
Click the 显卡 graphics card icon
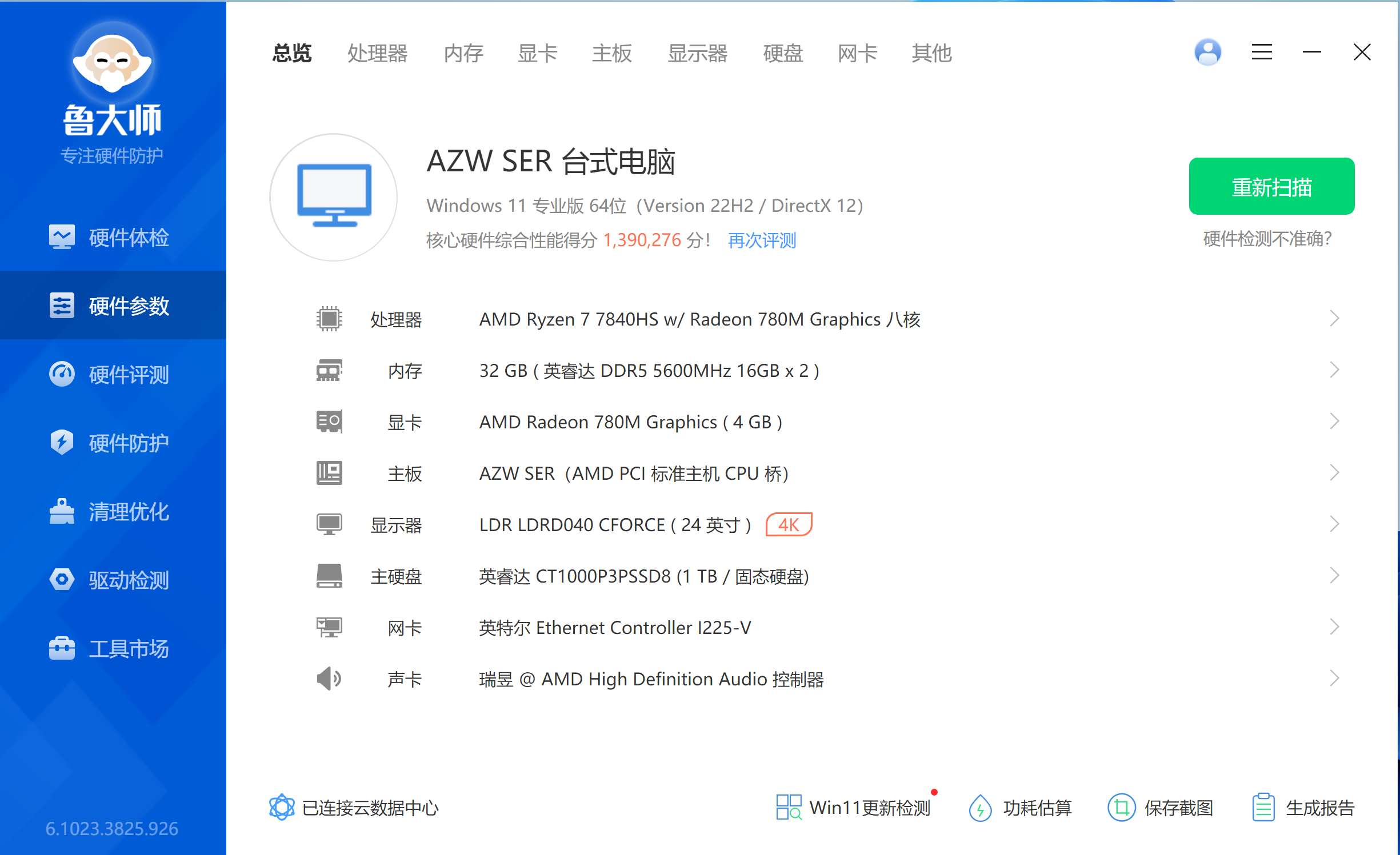pyautogui.click(x=329, y=422)
